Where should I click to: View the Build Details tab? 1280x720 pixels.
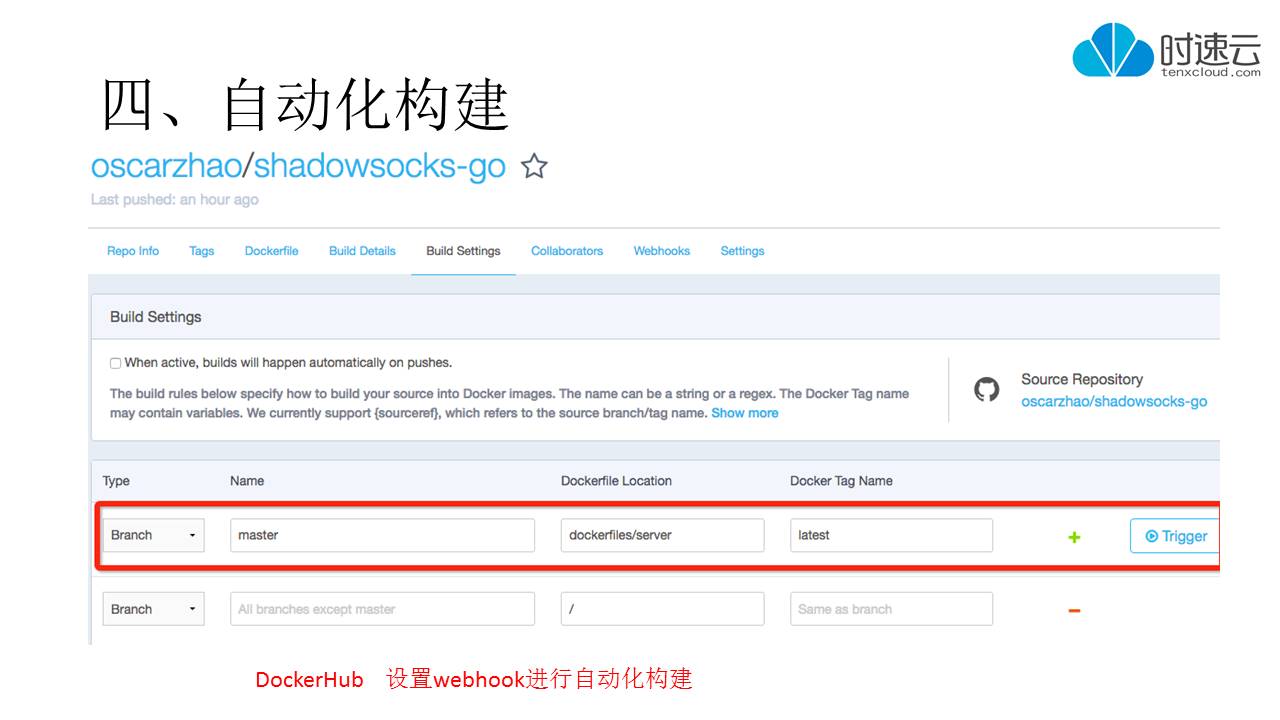pyautogui.click(x=362, y=251)
